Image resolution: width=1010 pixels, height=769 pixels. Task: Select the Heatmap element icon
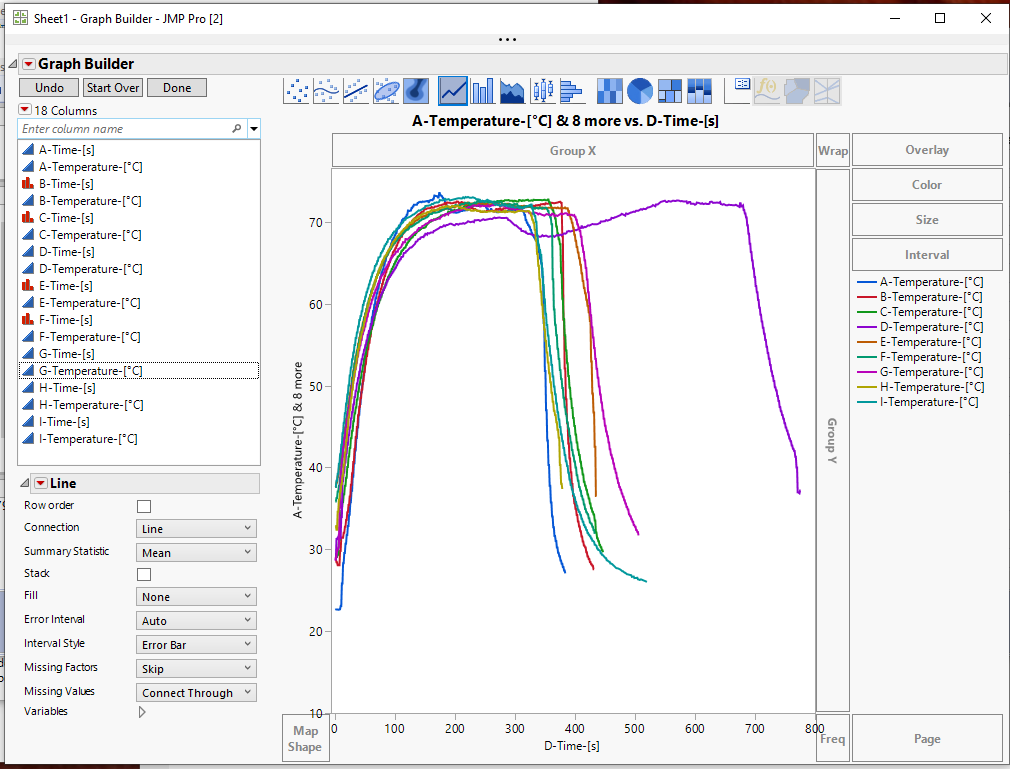(x=609, y=90)
